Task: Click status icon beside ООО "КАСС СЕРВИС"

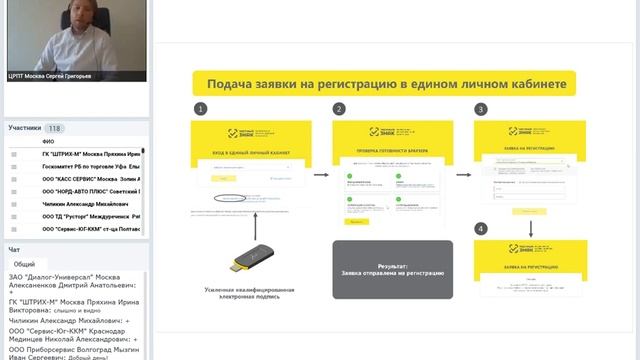Action: (14, 179)
